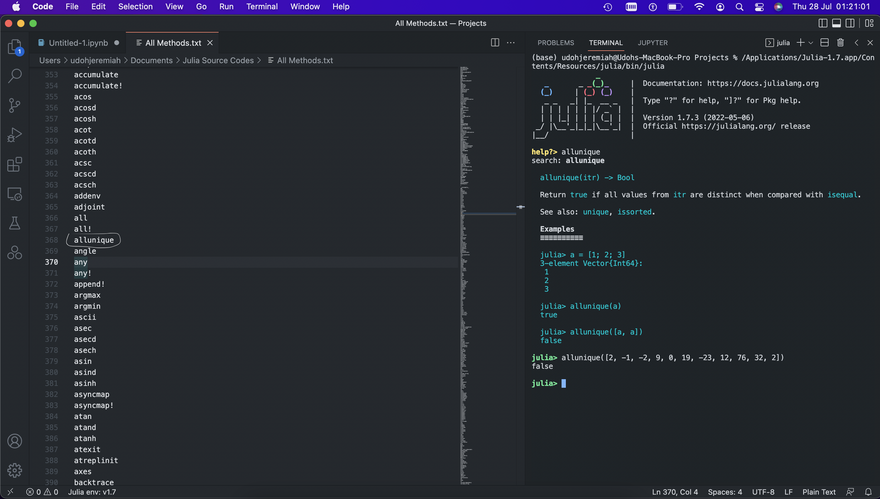The height and width of the screenshot is (499, 880).
Task: Open the File menu
Action: coord(72,7)
